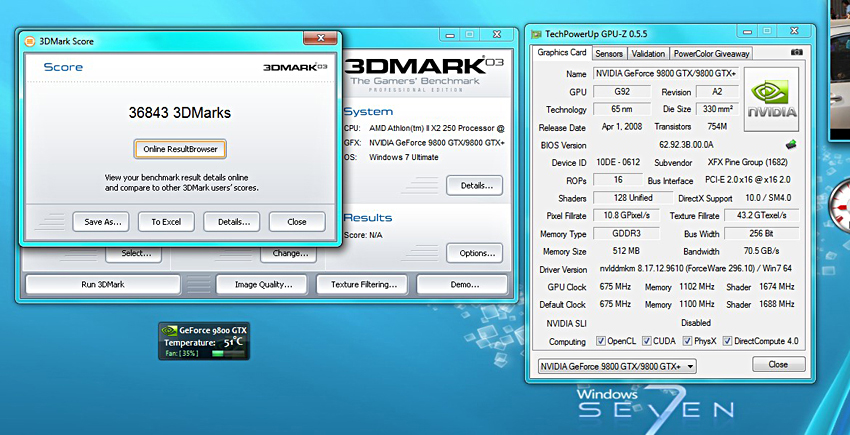Click the CPU meter gauge gadget
Viewport: 850px width, 435px height.
tap(839, 208)
